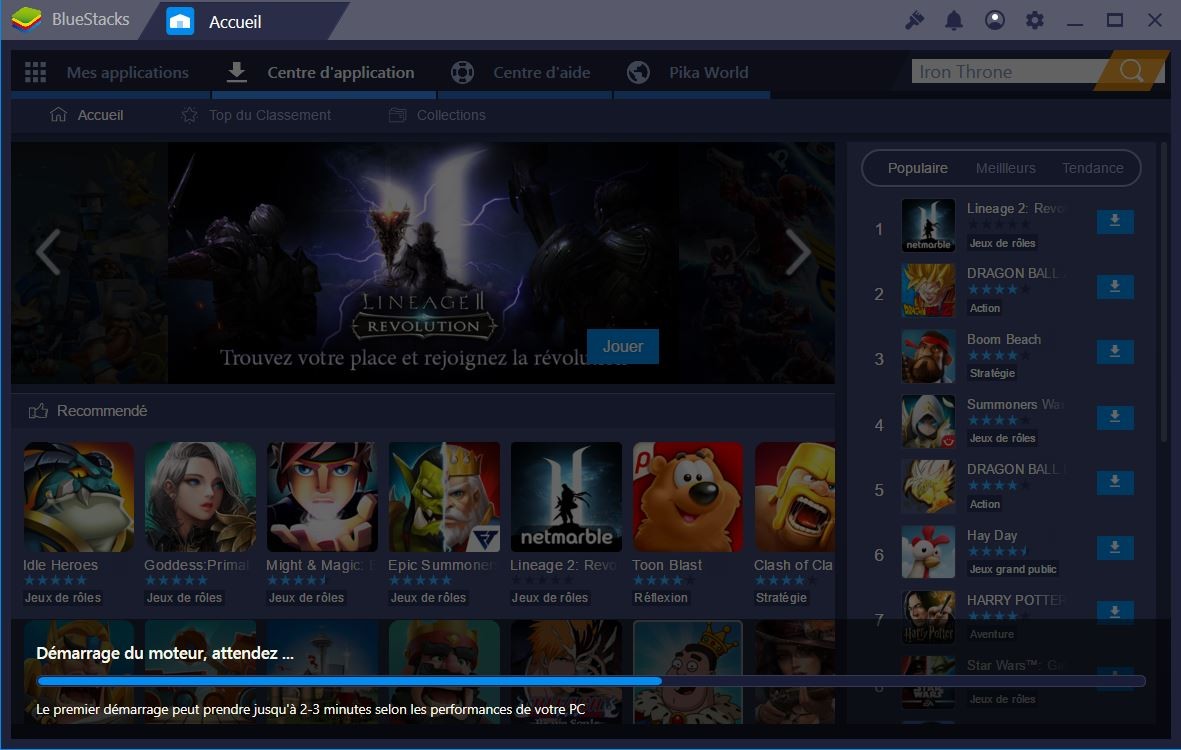Open the notifications bell
Viewport: 1181px width, 750px height.
pos(954,20)
